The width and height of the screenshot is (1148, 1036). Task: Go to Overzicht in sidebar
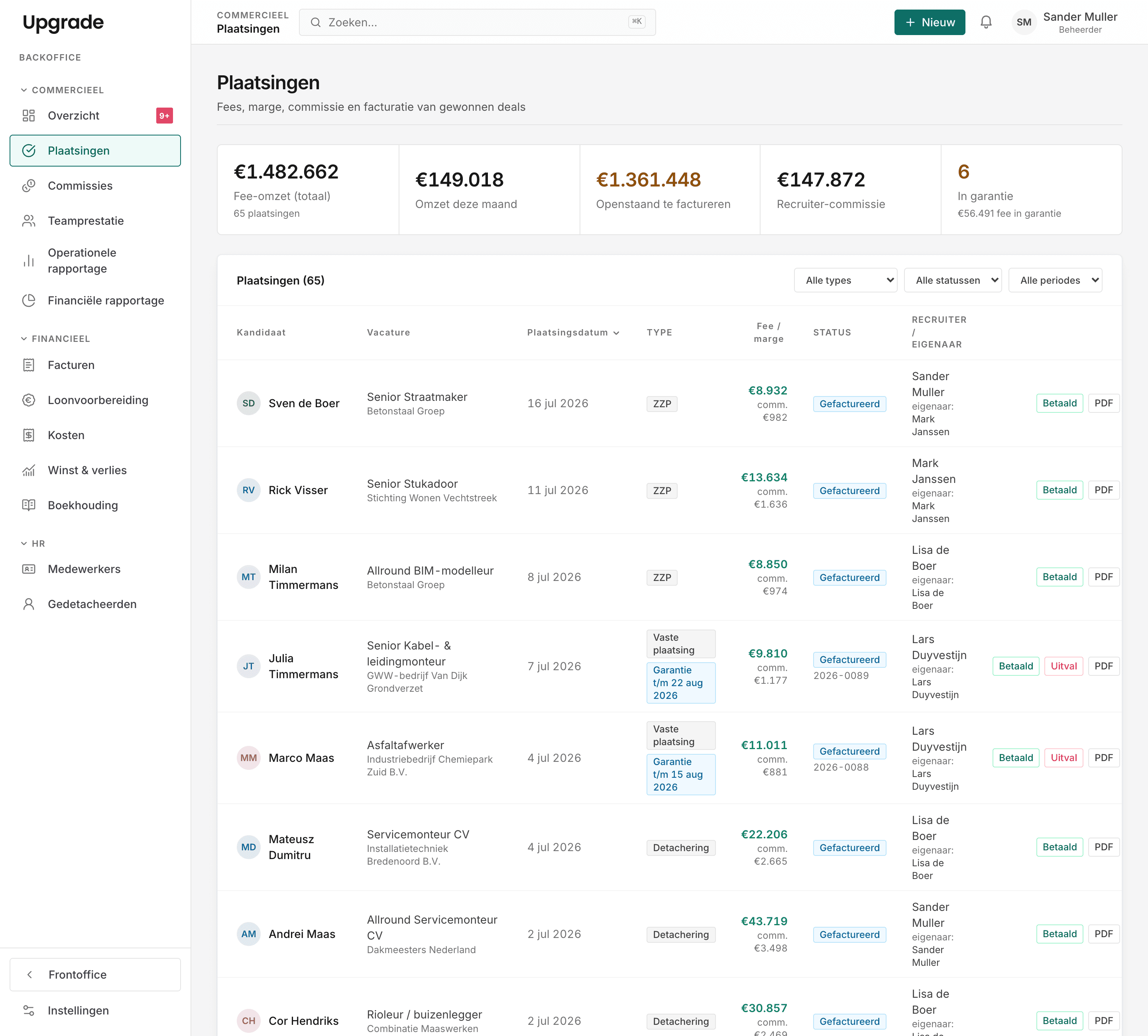coord(95,116)
